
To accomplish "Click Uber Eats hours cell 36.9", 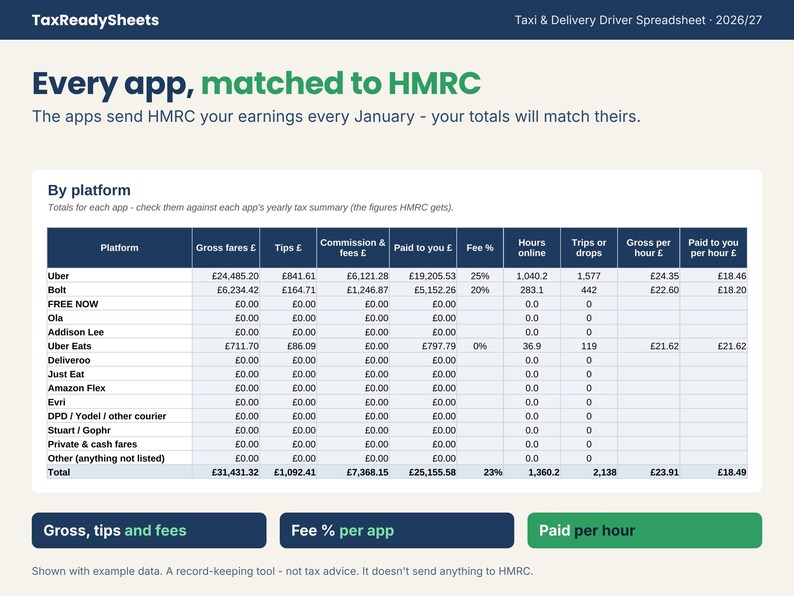I will (x=532, y=346).
